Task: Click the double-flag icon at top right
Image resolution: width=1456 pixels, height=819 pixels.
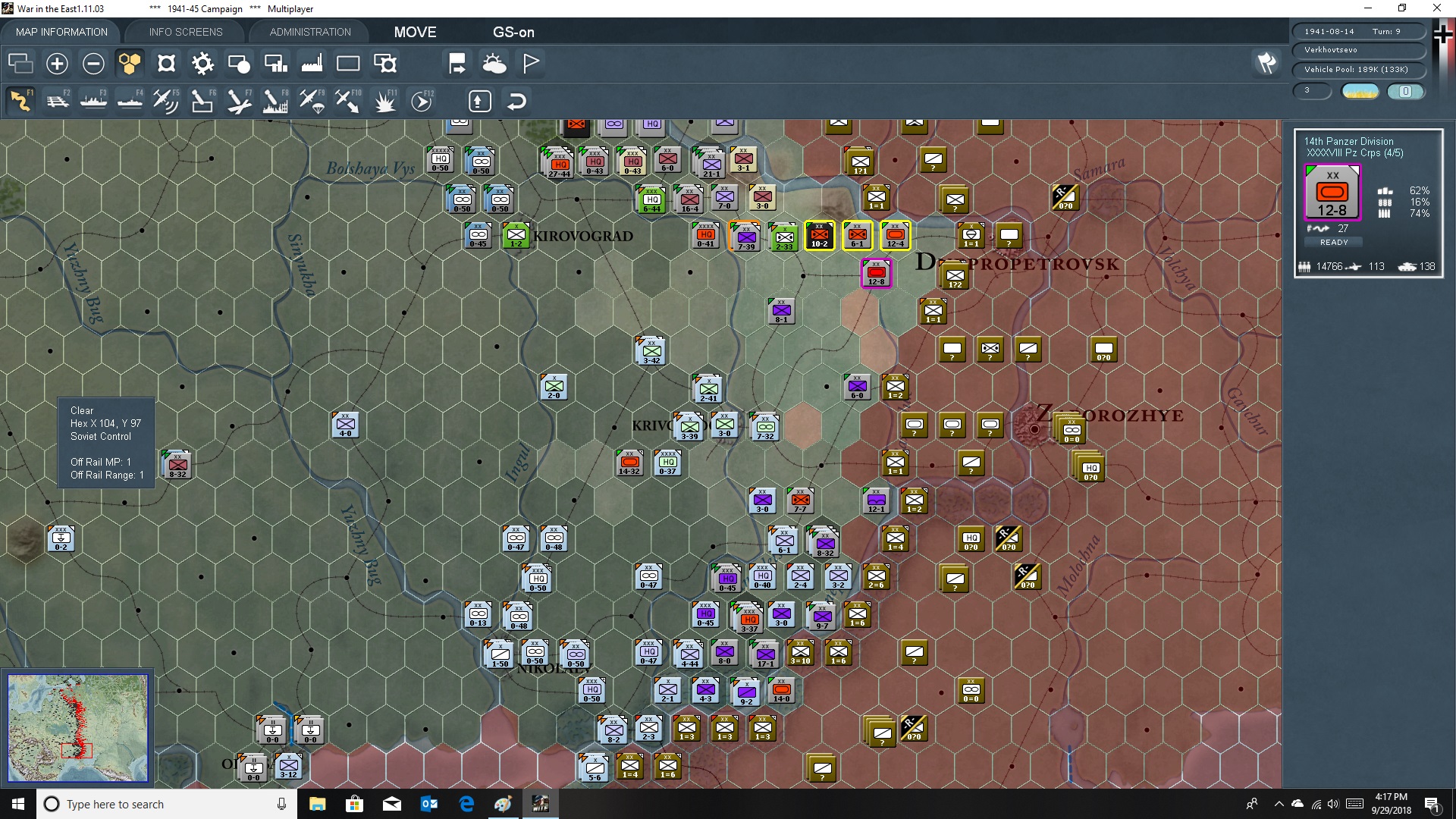Action: coord(1266,63)
